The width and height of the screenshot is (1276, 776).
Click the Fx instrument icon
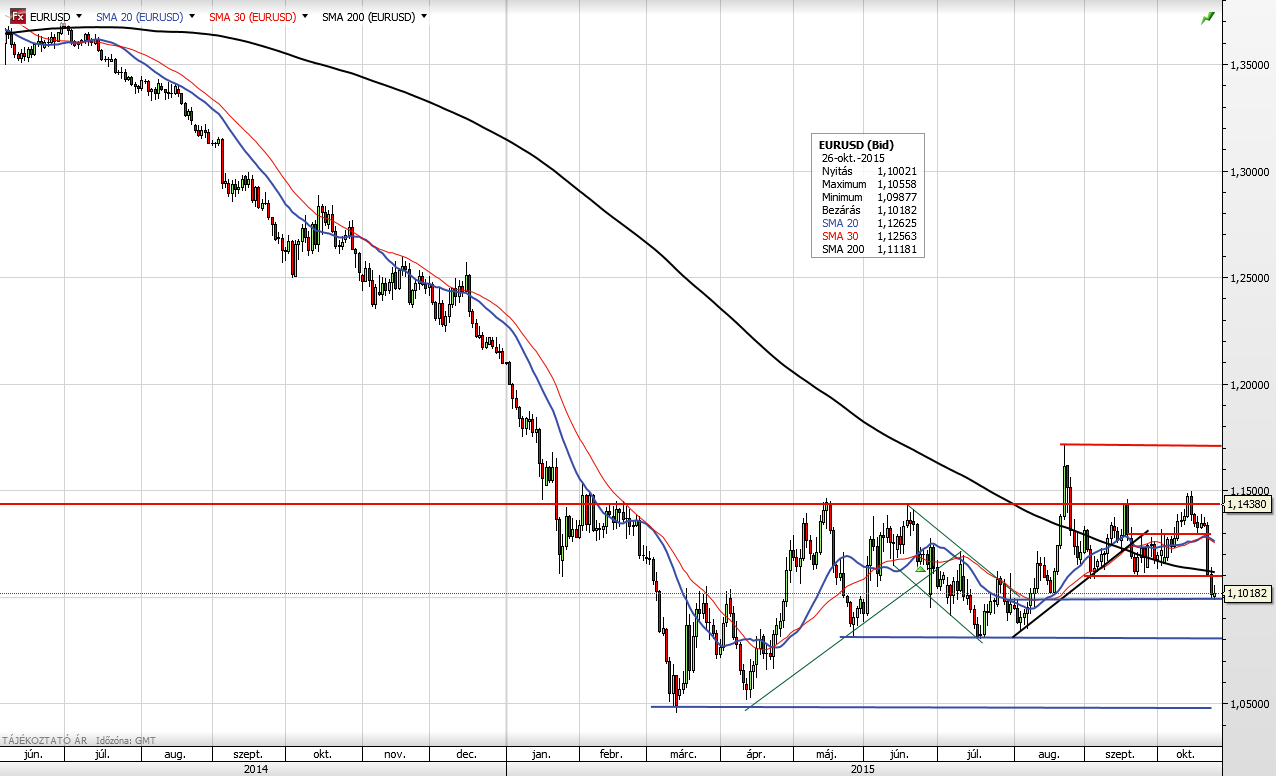(18, 16)
